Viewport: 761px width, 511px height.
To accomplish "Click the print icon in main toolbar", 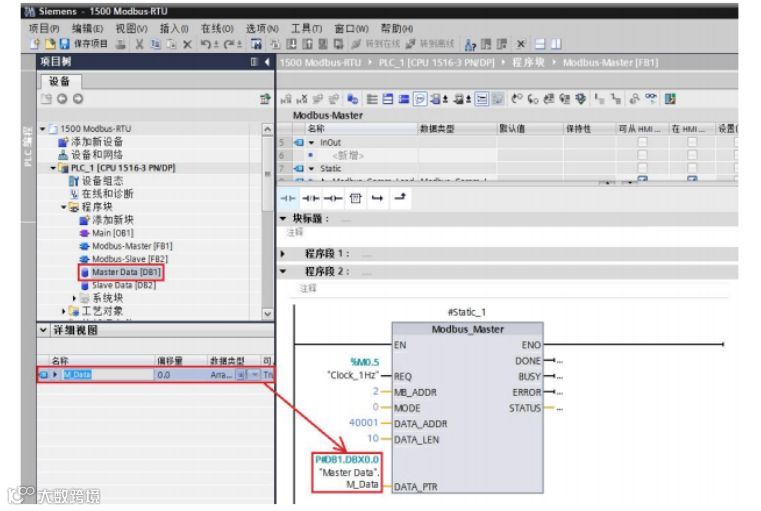I will [x=121, y=45].
